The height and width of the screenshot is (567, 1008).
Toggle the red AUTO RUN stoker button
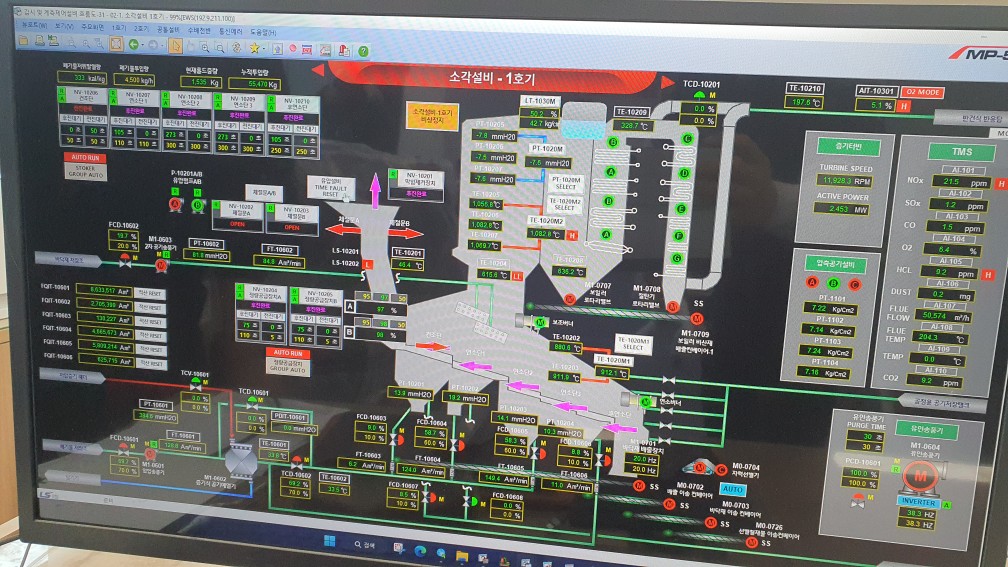(x=87, y=157)
